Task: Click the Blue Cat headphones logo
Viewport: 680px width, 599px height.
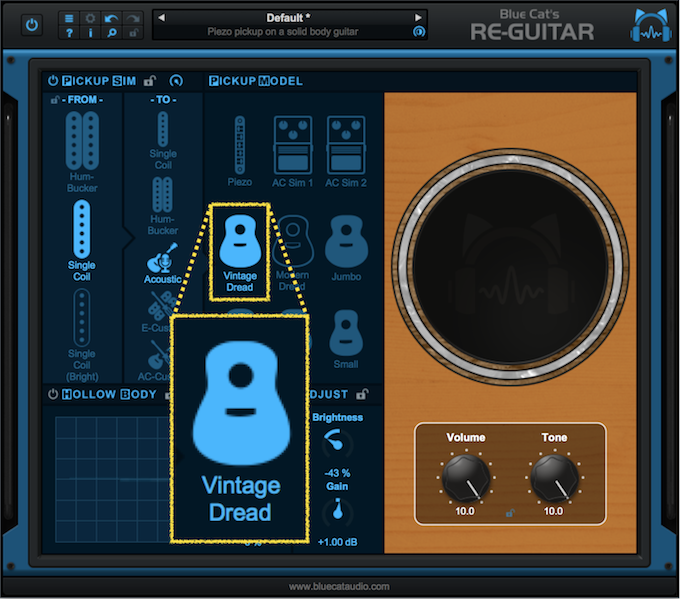Action: click(x=651, y=26)
